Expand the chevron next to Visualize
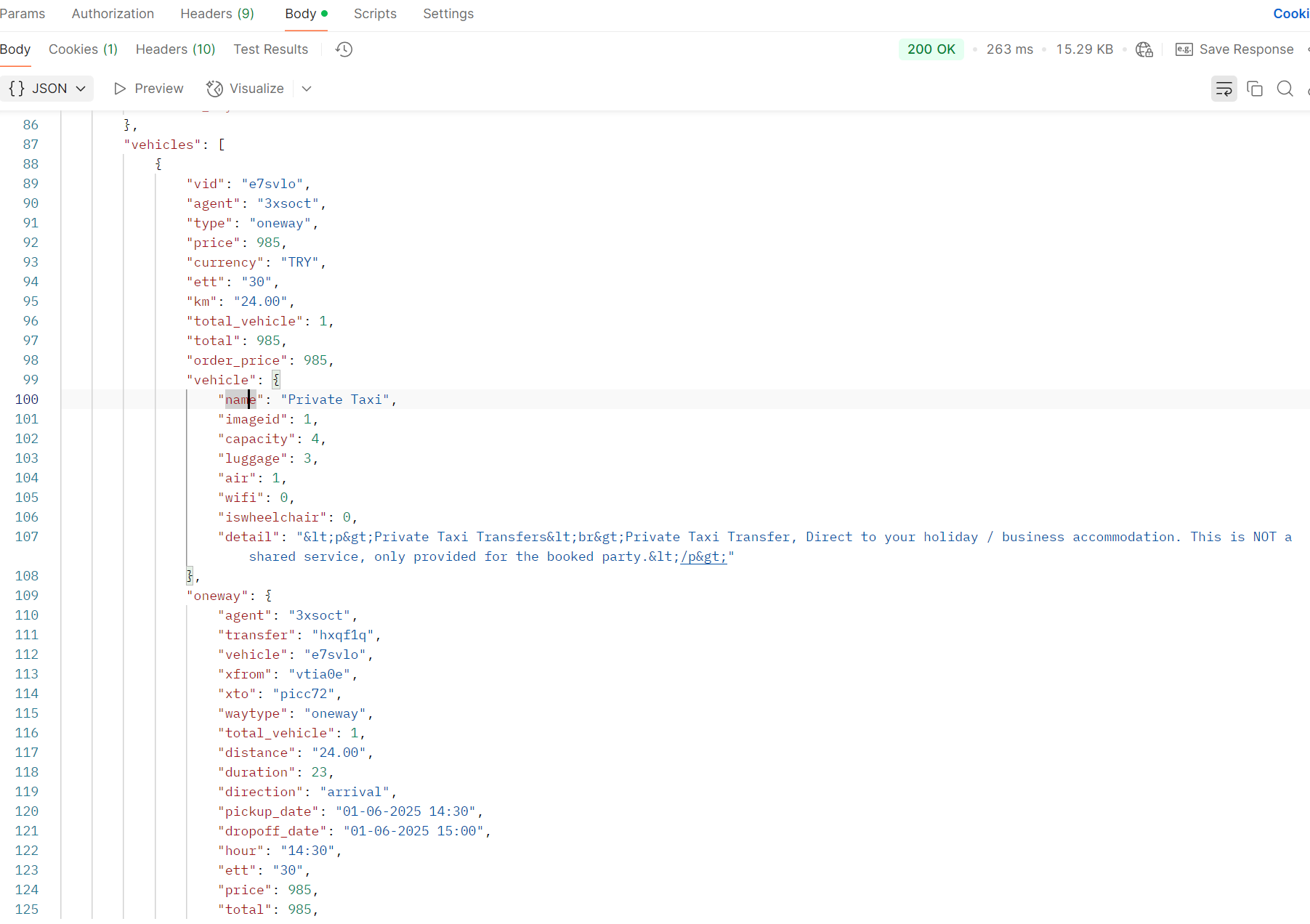This screenshot has width=1310, height=924. coord(307,89)
